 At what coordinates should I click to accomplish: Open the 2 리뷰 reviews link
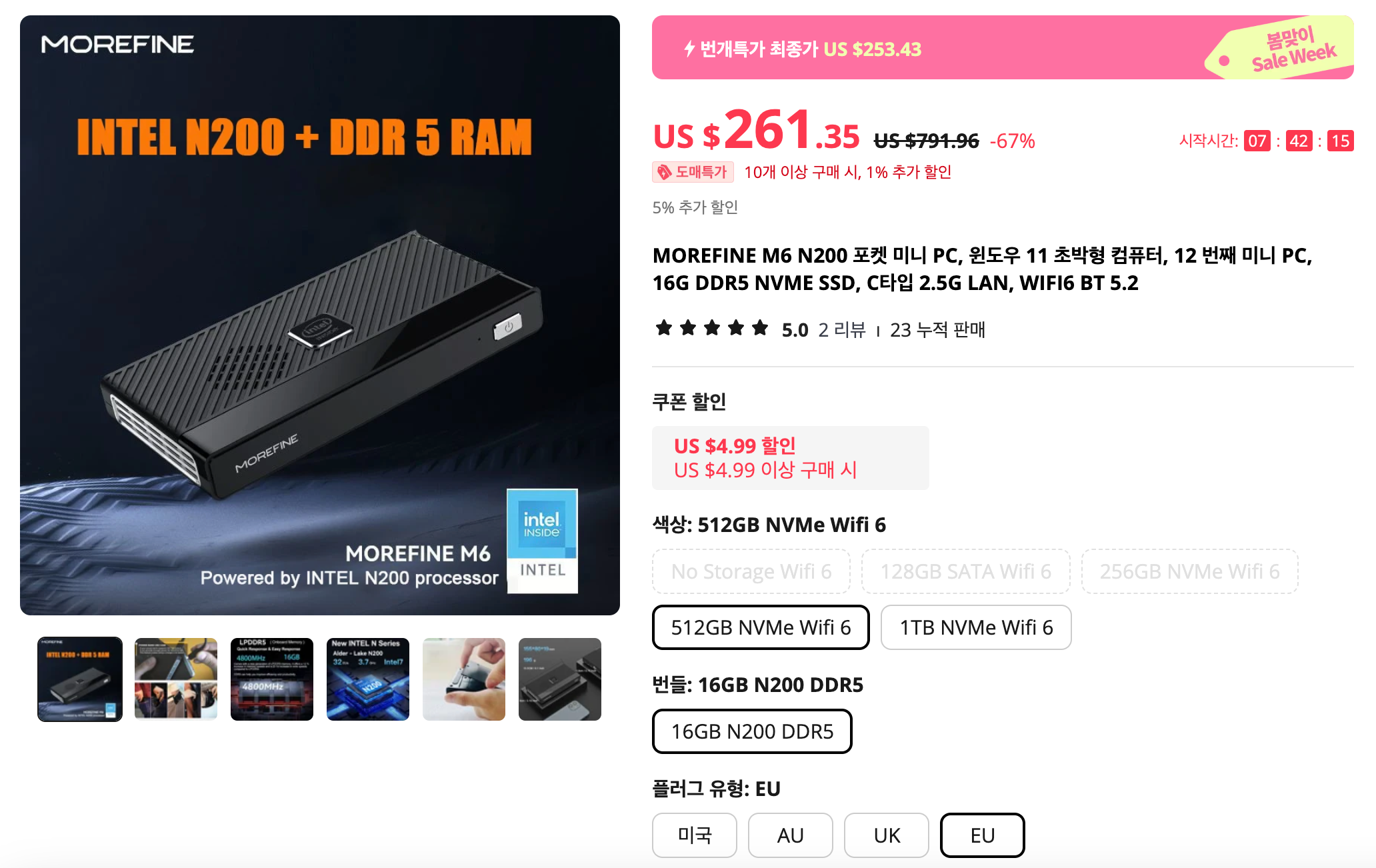[841, 329]
